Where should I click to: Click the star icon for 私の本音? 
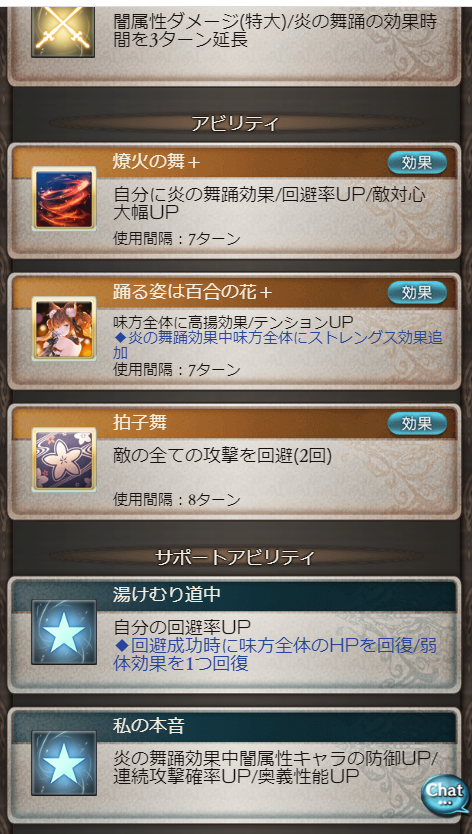coord(64,763)
